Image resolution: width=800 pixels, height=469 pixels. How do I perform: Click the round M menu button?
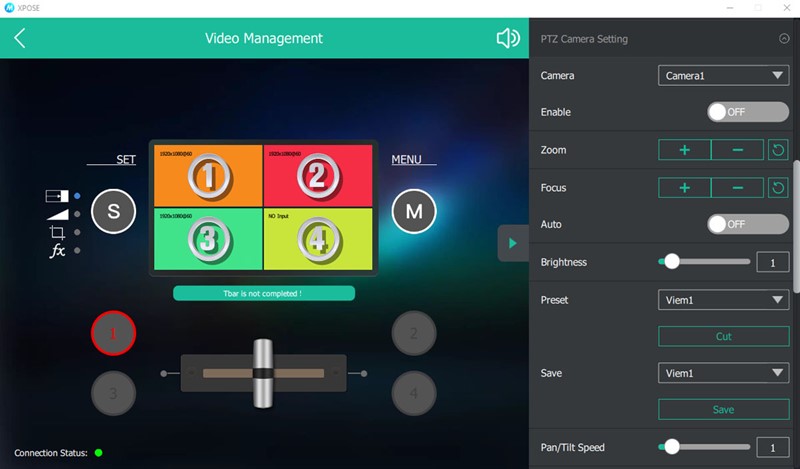coord(414,211)
